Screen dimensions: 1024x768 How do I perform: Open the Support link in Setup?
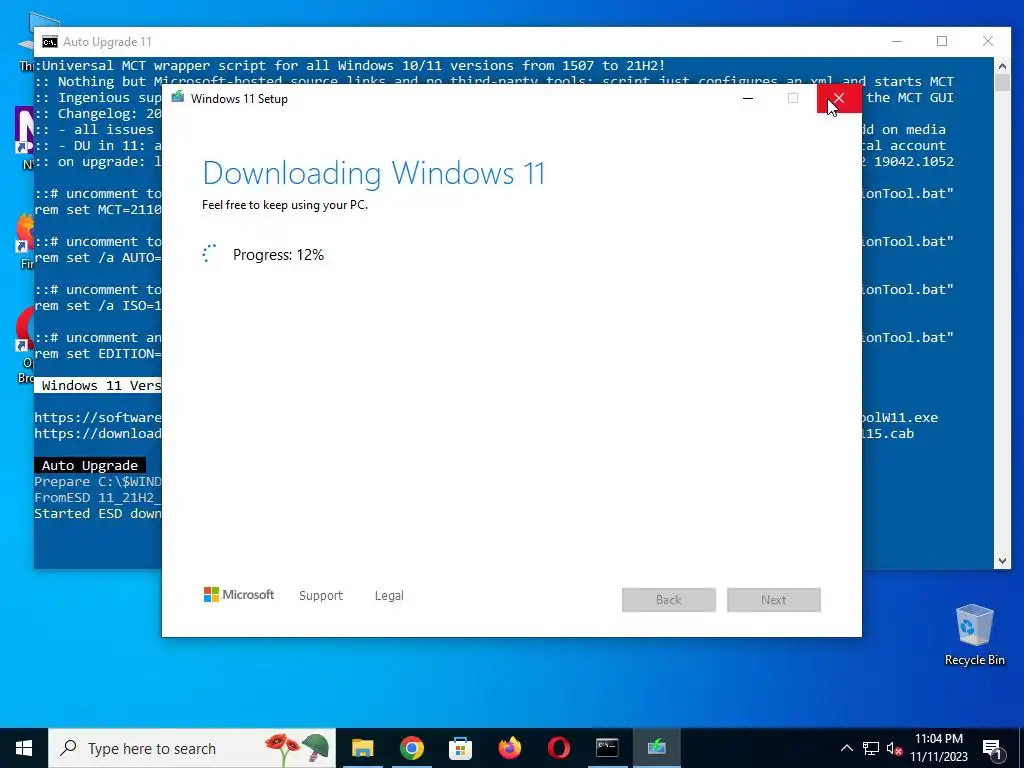click(321, 596)
